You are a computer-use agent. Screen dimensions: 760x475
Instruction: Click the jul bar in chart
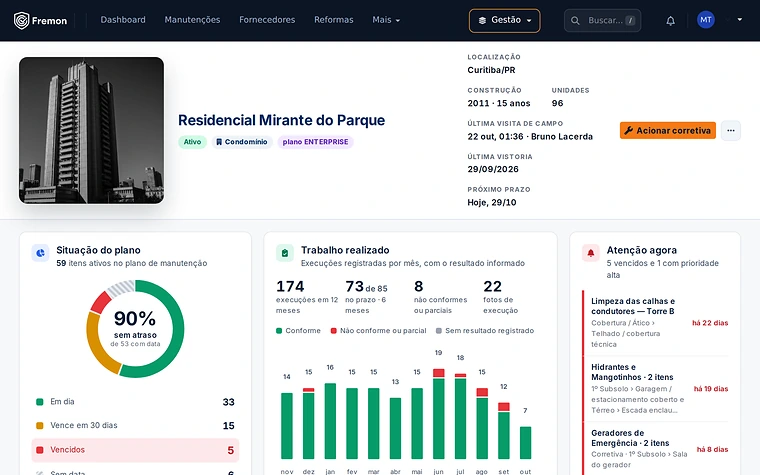coord(460,416)
